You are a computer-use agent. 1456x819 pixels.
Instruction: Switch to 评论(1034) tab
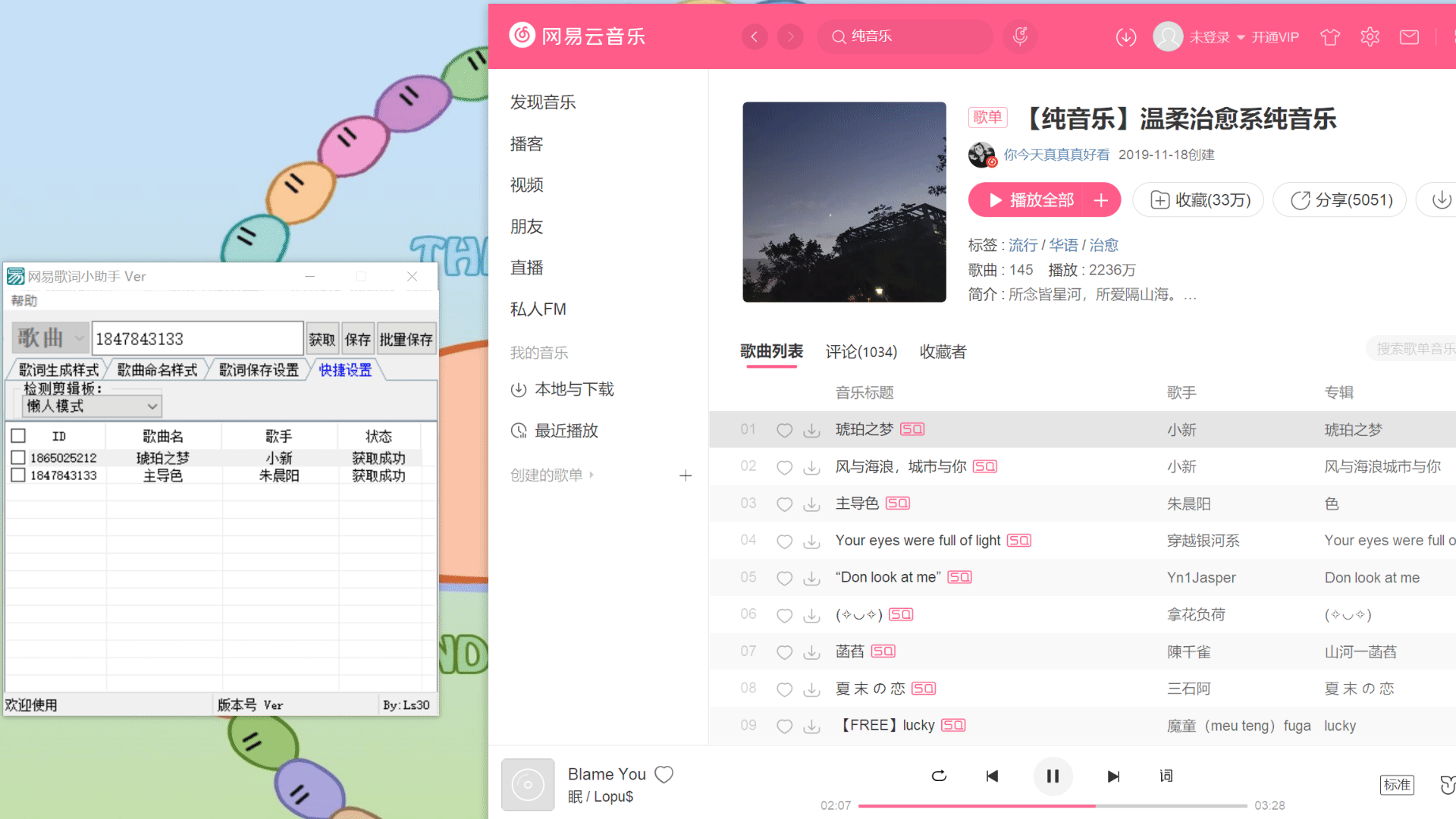[861, 352]
